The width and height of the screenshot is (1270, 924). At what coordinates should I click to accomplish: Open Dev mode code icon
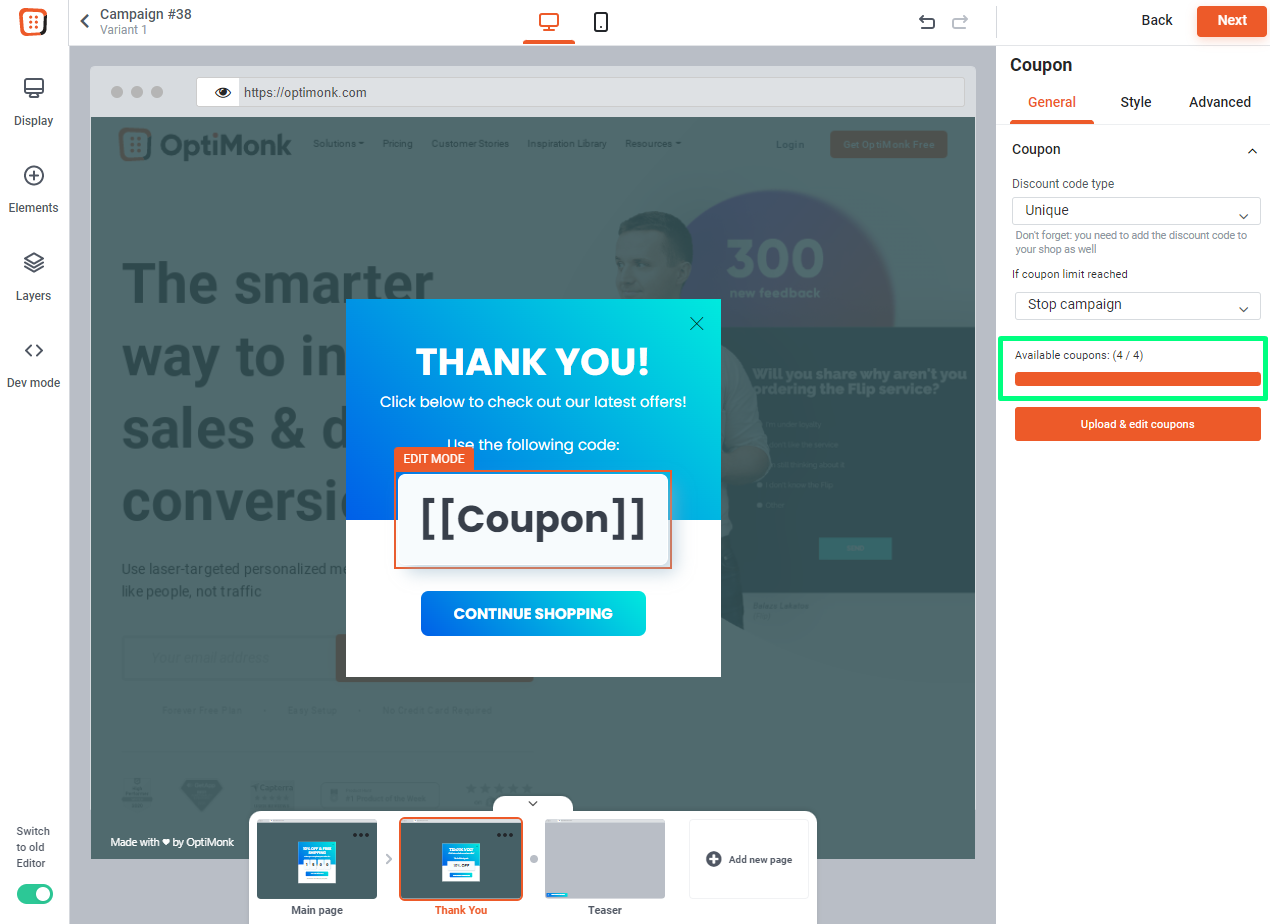point(34,351)
